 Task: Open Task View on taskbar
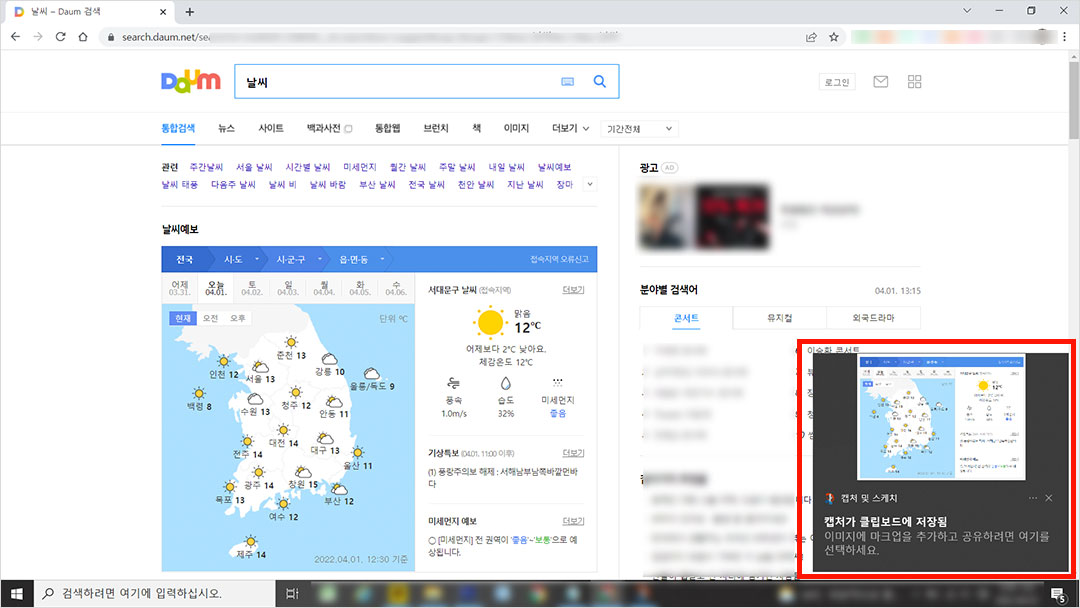[292, 594]
